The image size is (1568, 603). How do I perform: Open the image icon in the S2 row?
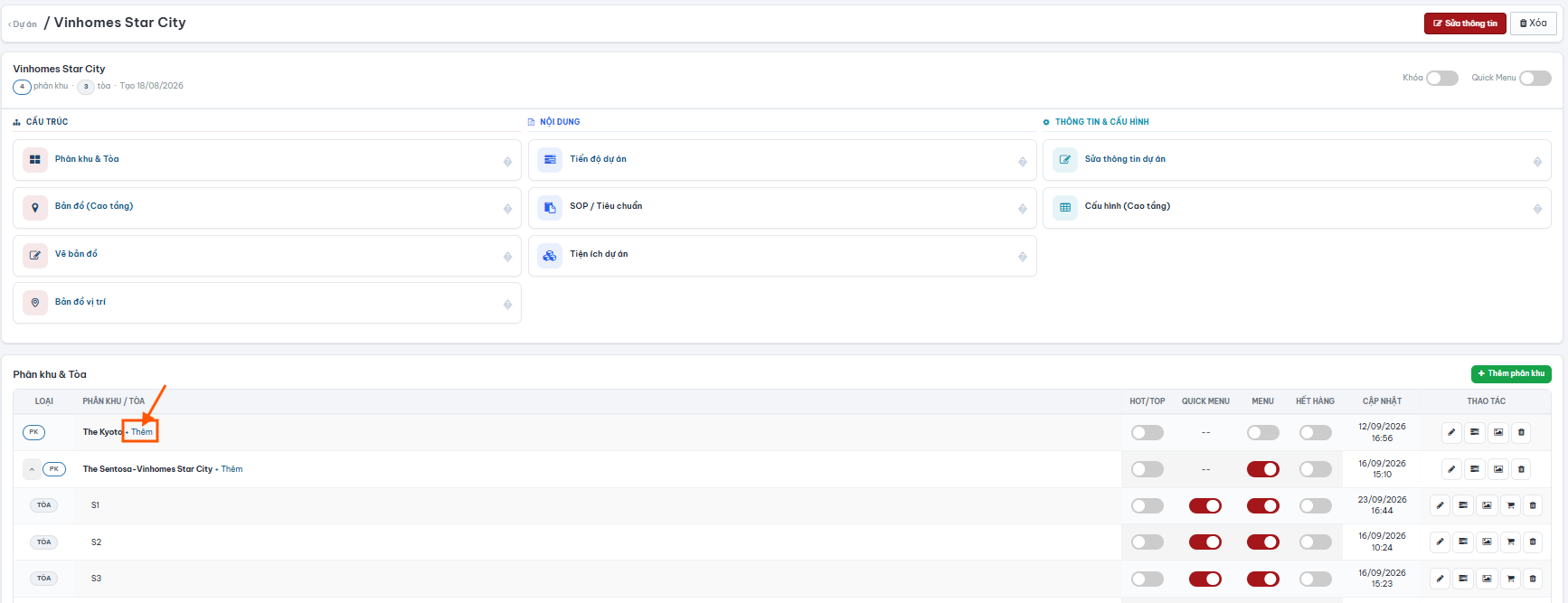pyautogui.click(x=1487, y=542)
